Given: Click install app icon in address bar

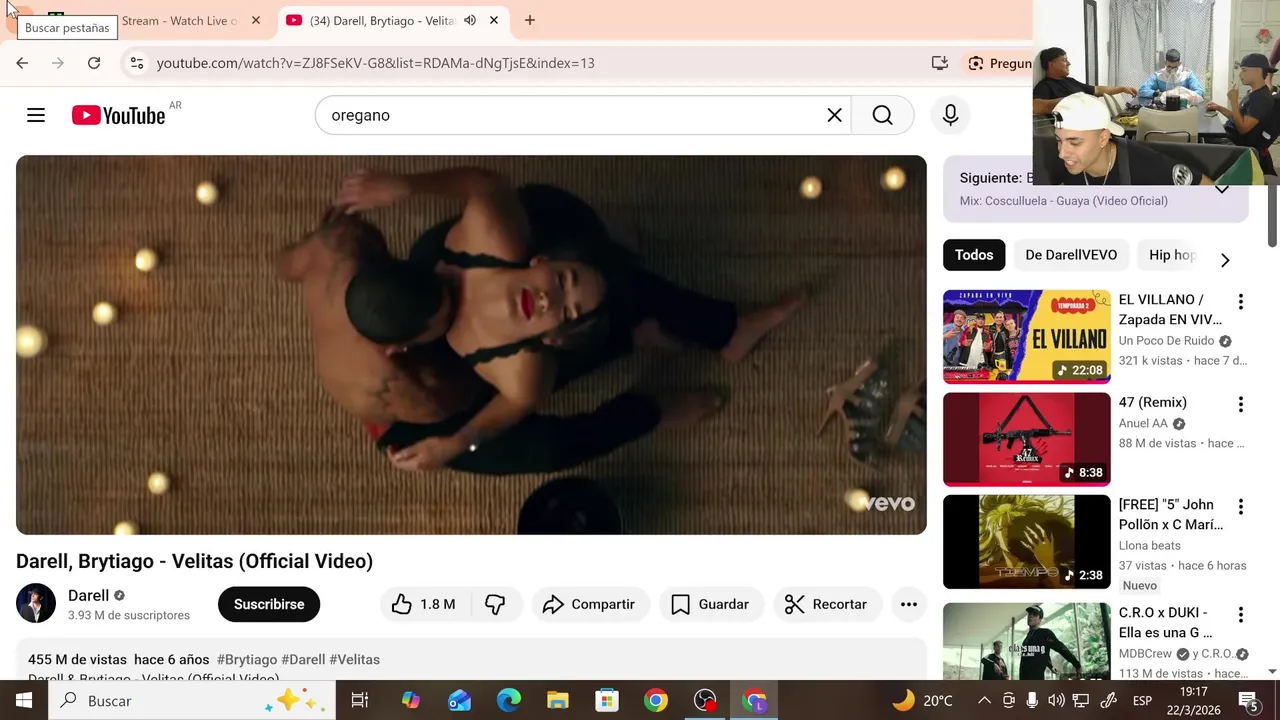Looking at the screenshot, I should coord(939,63).
